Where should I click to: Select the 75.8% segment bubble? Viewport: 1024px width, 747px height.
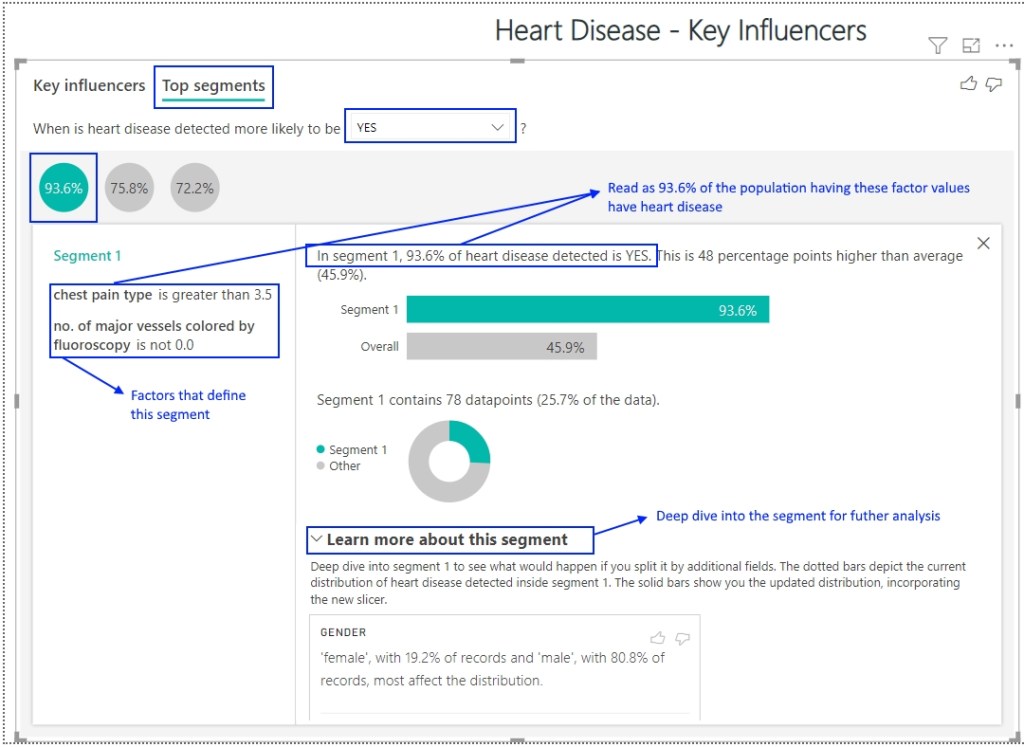pos(129,187)
